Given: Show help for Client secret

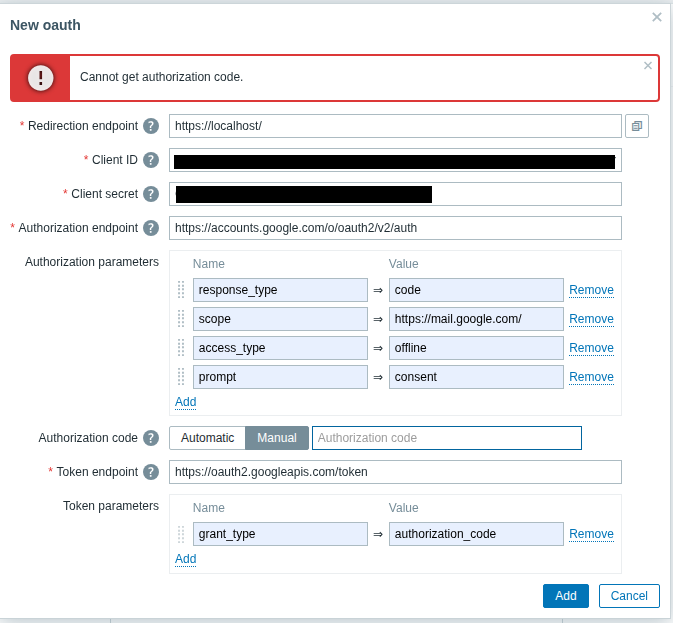Looking at the screenshot, I should coord(151,194).
